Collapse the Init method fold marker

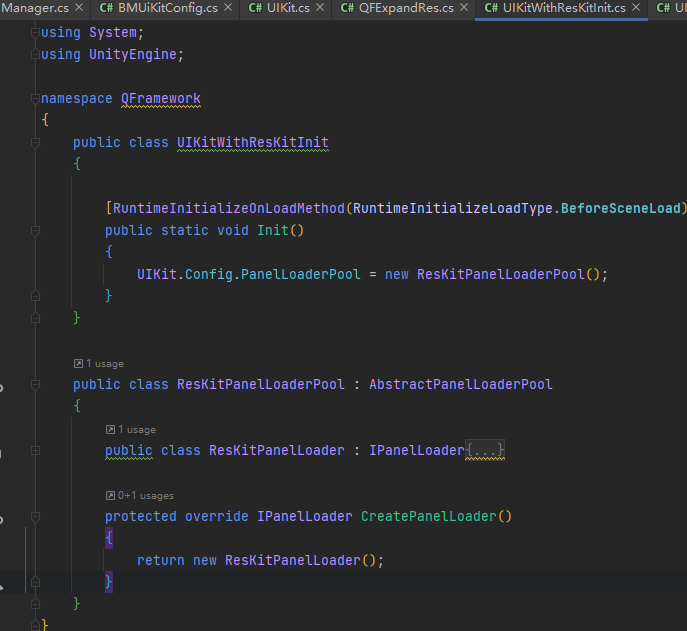[35, 230]
